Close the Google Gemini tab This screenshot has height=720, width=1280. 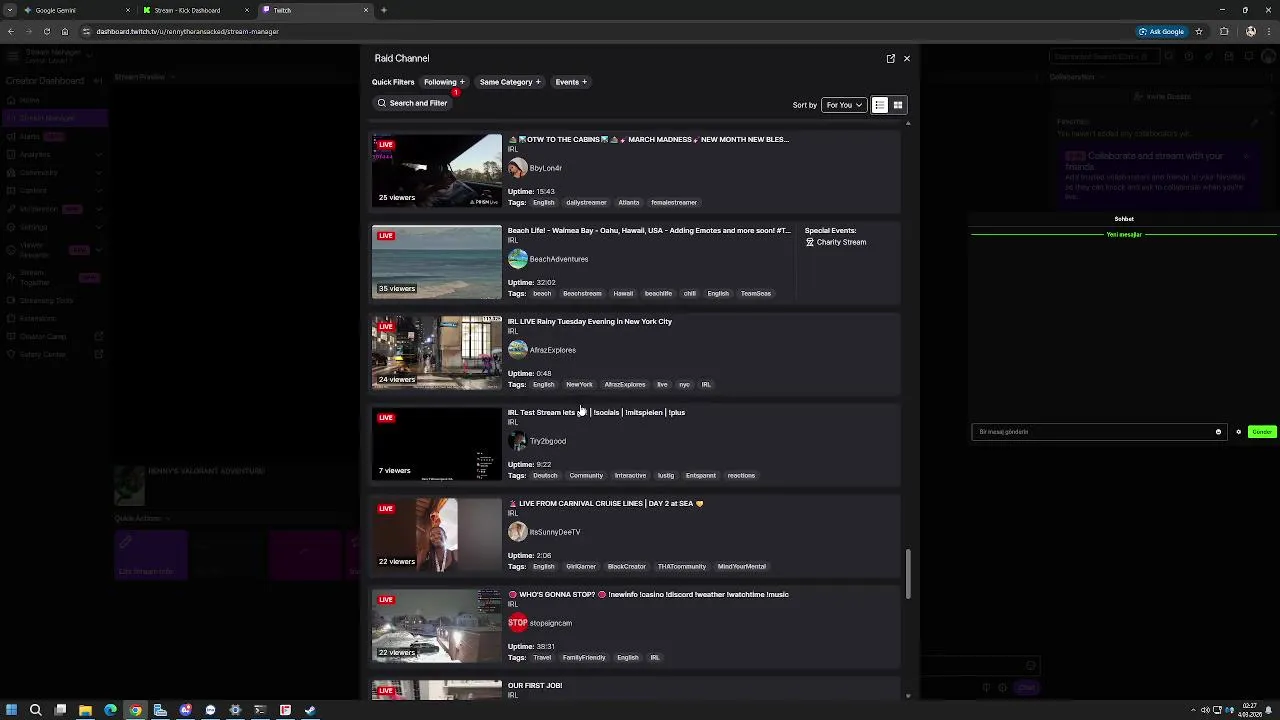tap(127, 10)
